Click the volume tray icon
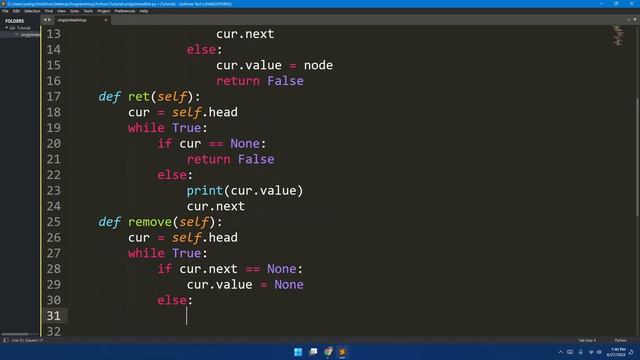Screen dimensions: 640x360 (x=599, y=352)
